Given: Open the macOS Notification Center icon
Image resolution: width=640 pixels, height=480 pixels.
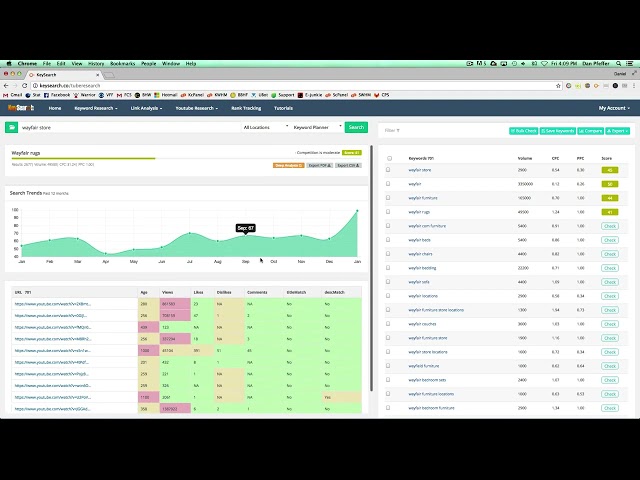Looking at the screenshot, I should point(630,64).
